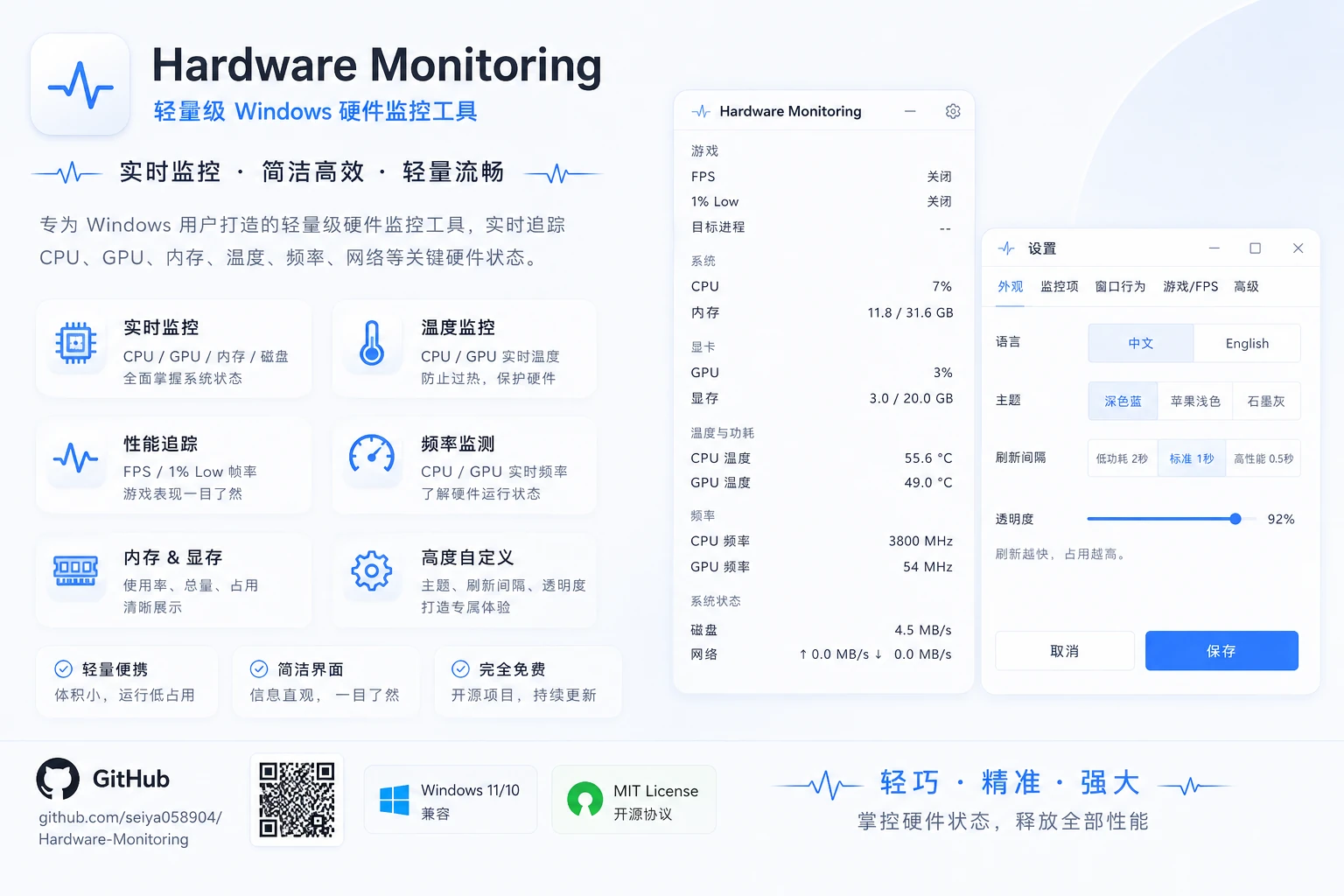Image resolution: width=1344 pixels, height=896 pixels.
Task: Open settings via gear icon in monitor window
Action: (953, 111)
